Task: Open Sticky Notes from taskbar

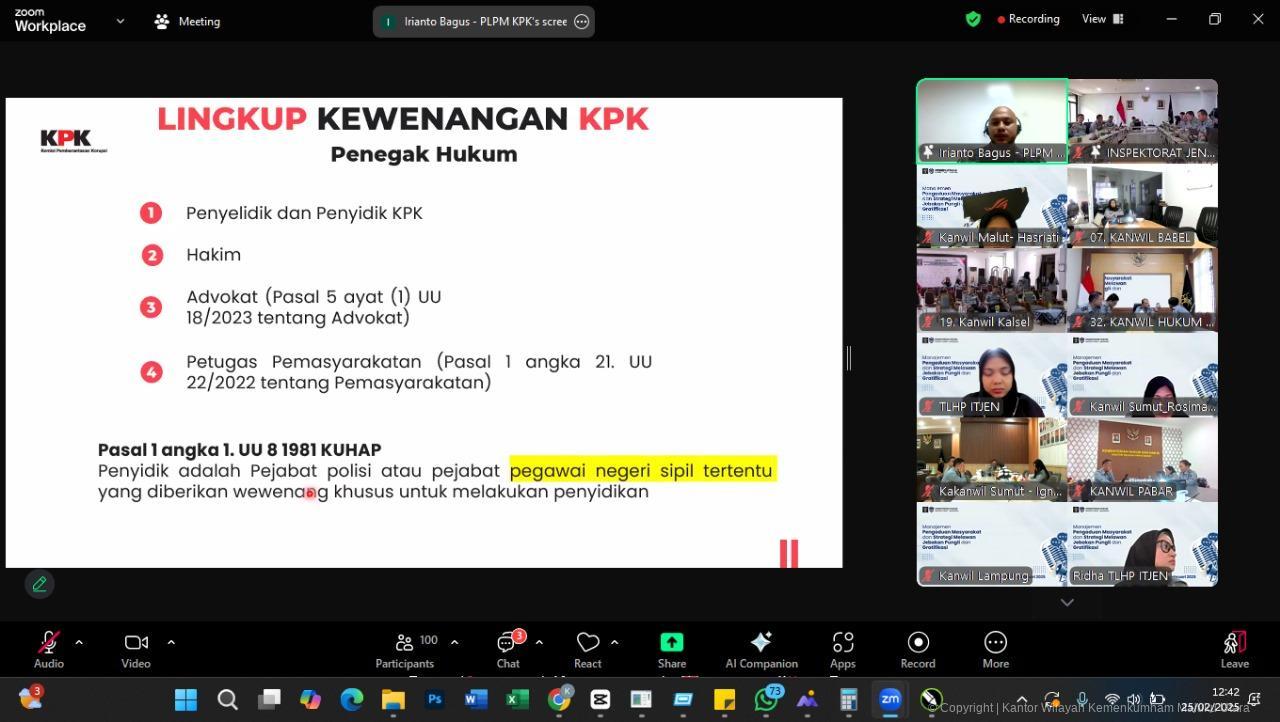Action: (x=724, y=700)
